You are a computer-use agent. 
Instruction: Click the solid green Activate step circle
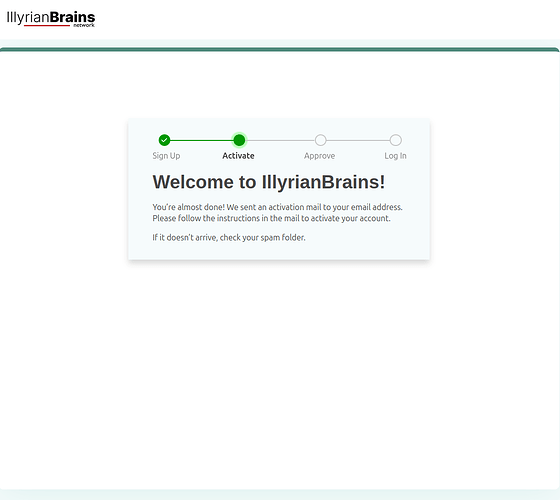[239, 140]
